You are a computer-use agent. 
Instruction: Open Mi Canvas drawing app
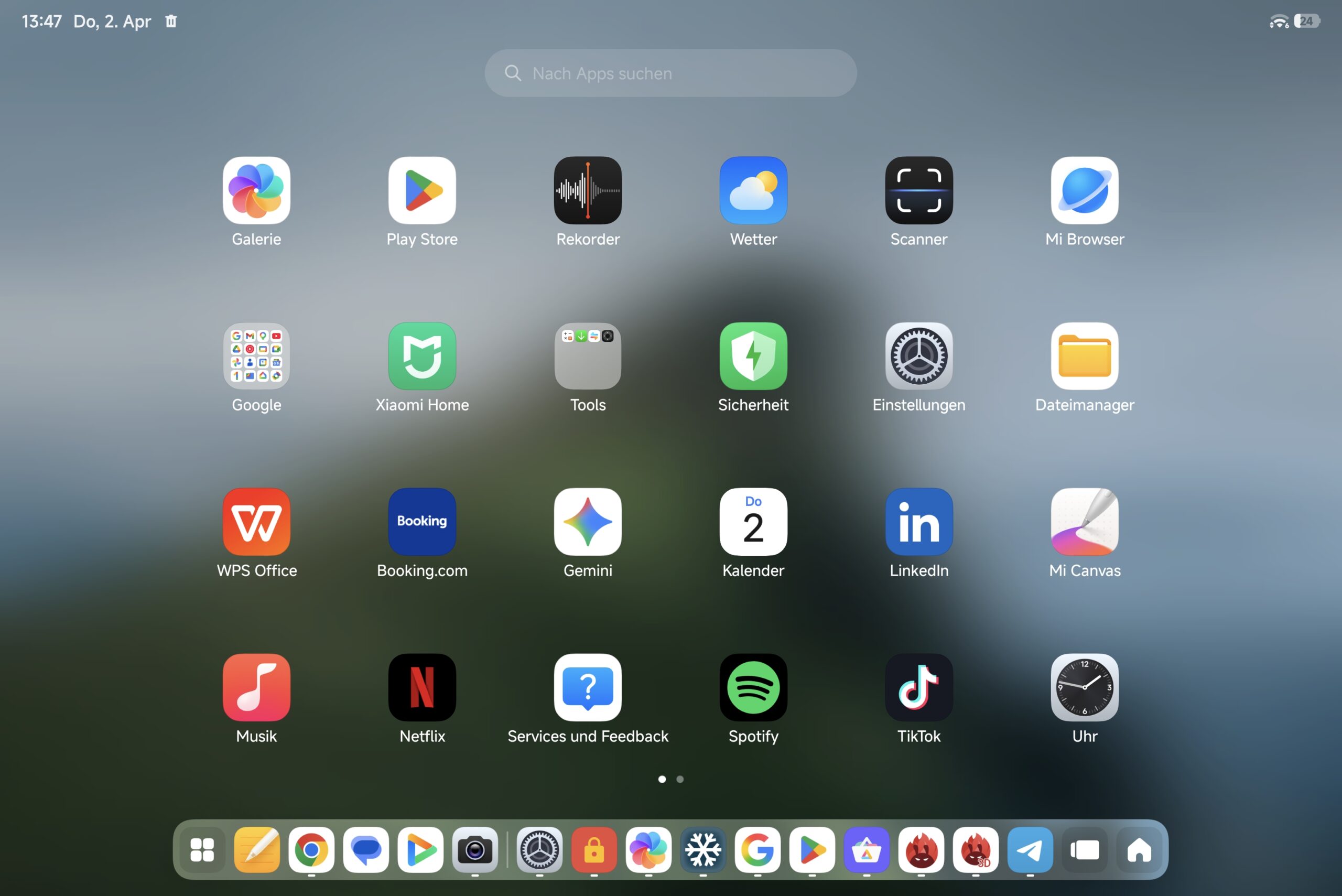[1084, 521]
